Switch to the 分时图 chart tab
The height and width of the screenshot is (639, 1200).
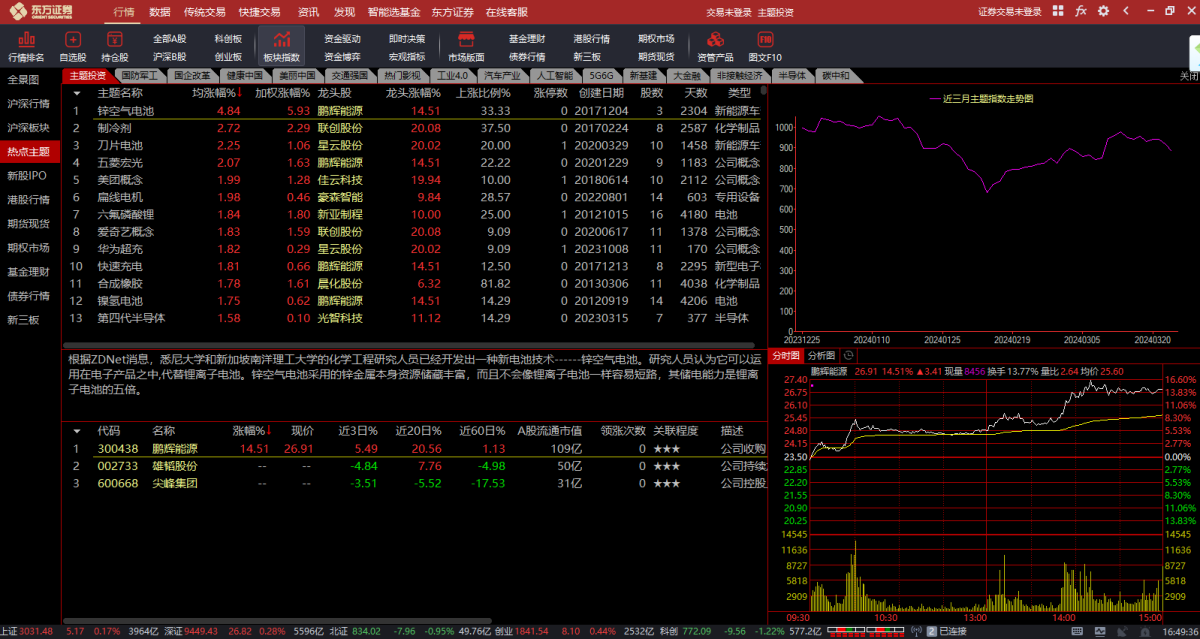click(787, 355)
